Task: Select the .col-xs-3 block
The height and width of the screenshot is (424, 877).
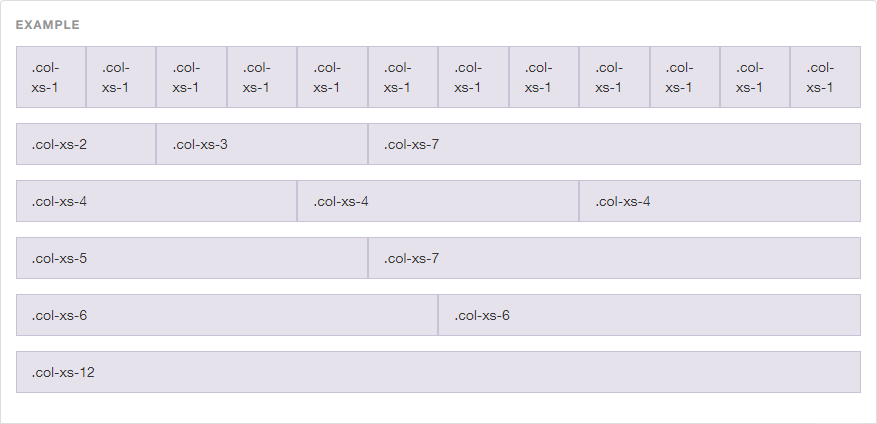Action: pyautogui.click(x=262, y=144)
